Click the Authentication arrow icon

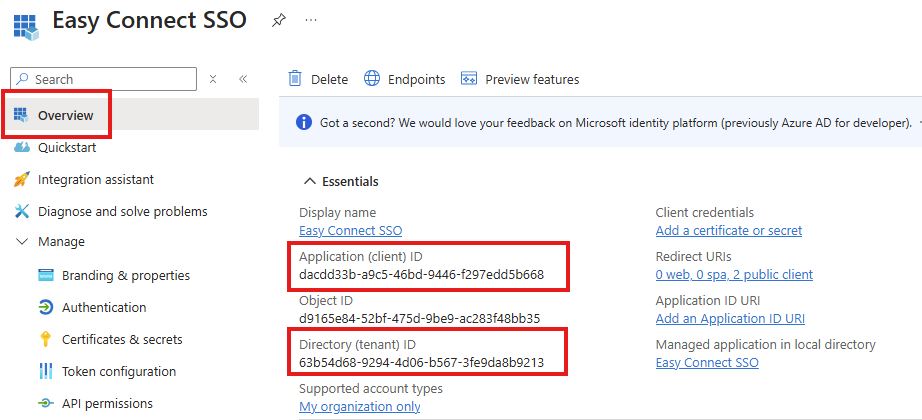click(x=46, y=307)
